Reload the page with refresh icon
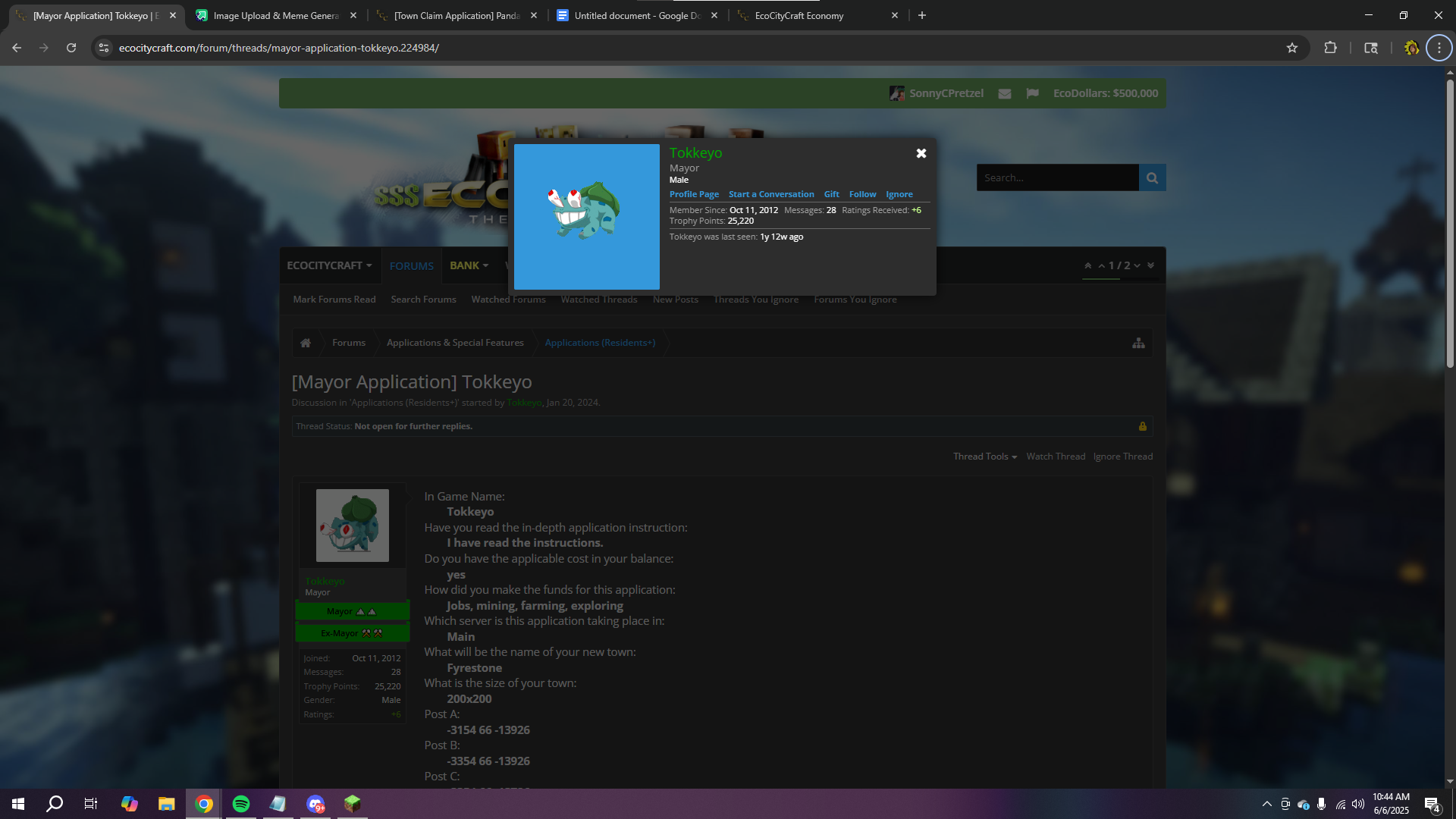The height and width of the screenshot is (819, 1456). pos(71,48)
